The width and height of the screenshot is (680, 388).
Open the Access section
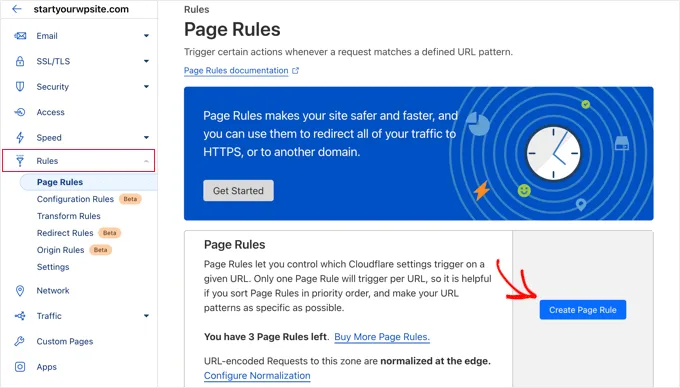[50, 112]
